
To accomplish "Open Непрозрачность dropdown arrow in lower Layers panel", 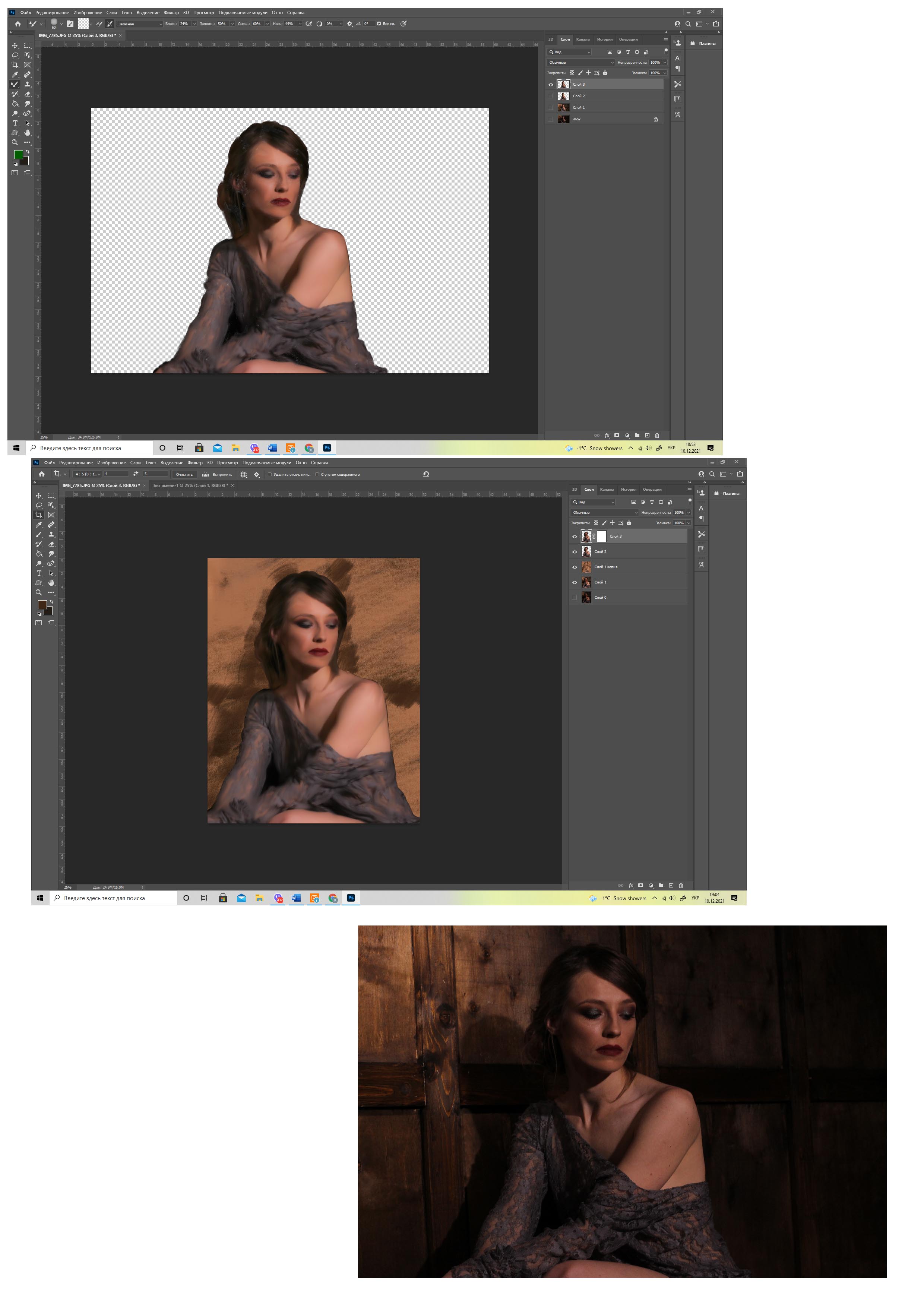I will (x=688, y=512).
